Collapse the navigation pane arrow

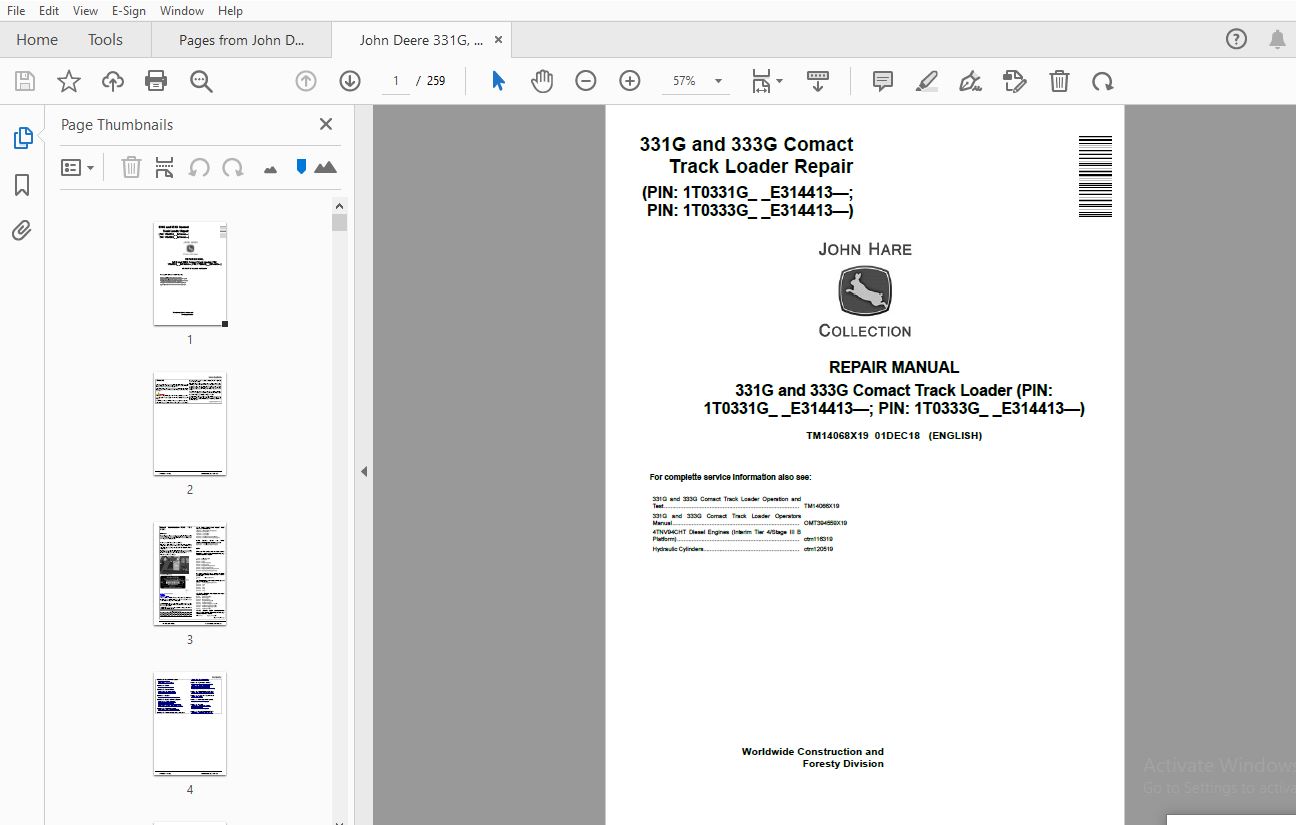coord(364,471)
